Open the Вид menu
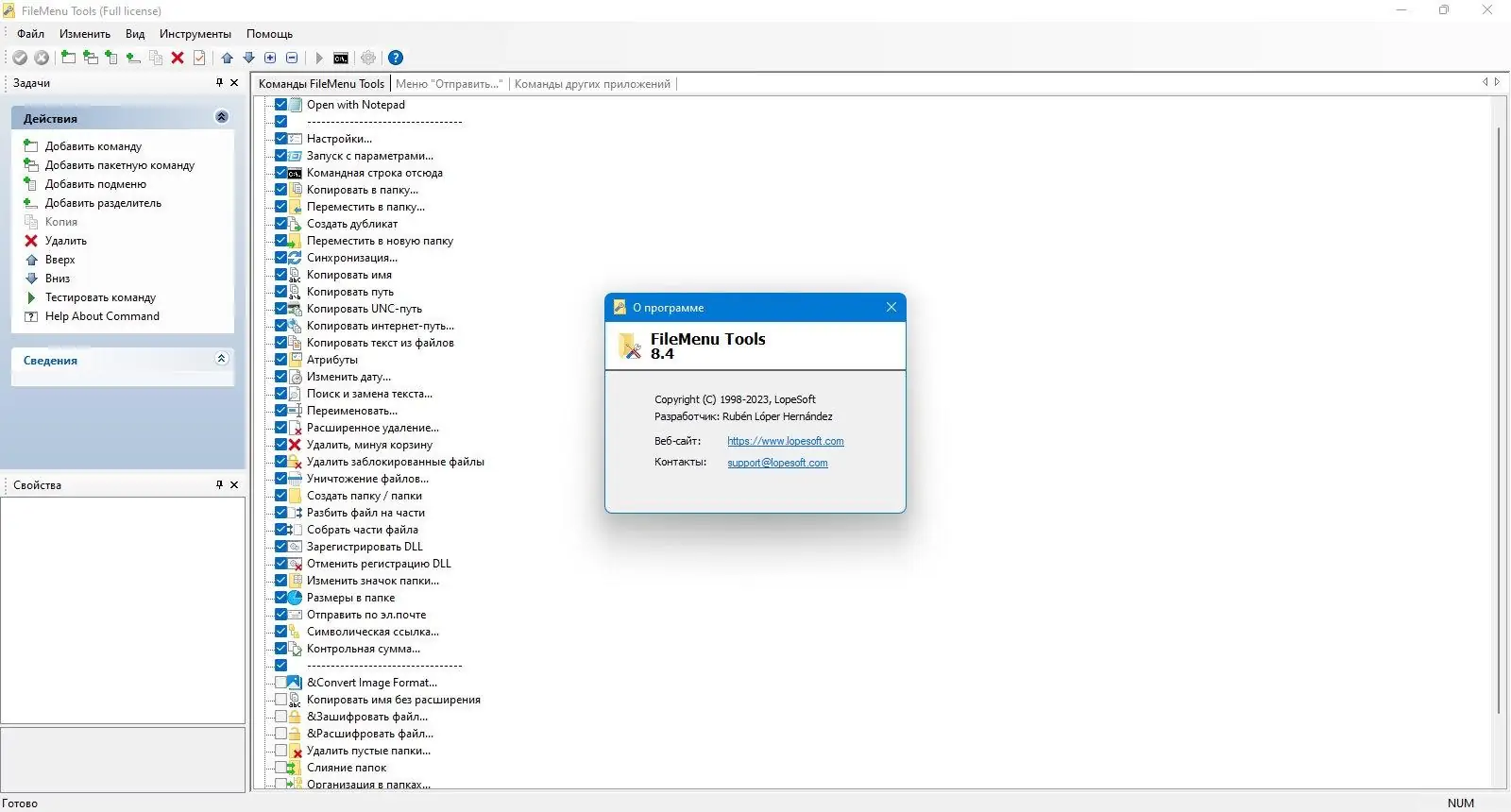 [x=135, y=34]
